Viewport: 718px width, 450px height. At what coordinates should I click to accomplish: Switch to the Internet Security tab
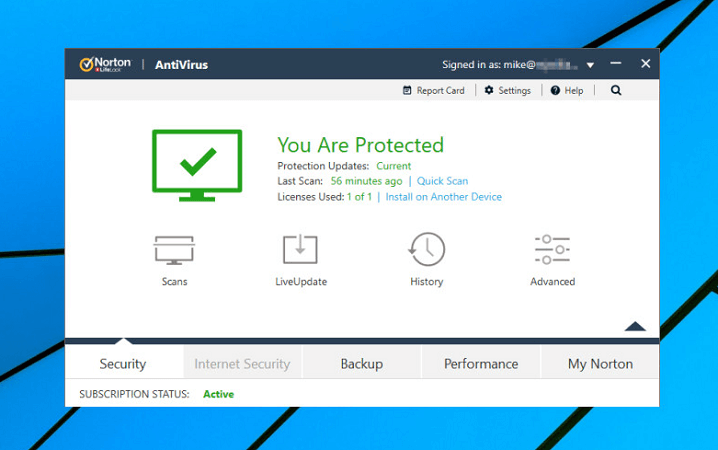[242, 364]
